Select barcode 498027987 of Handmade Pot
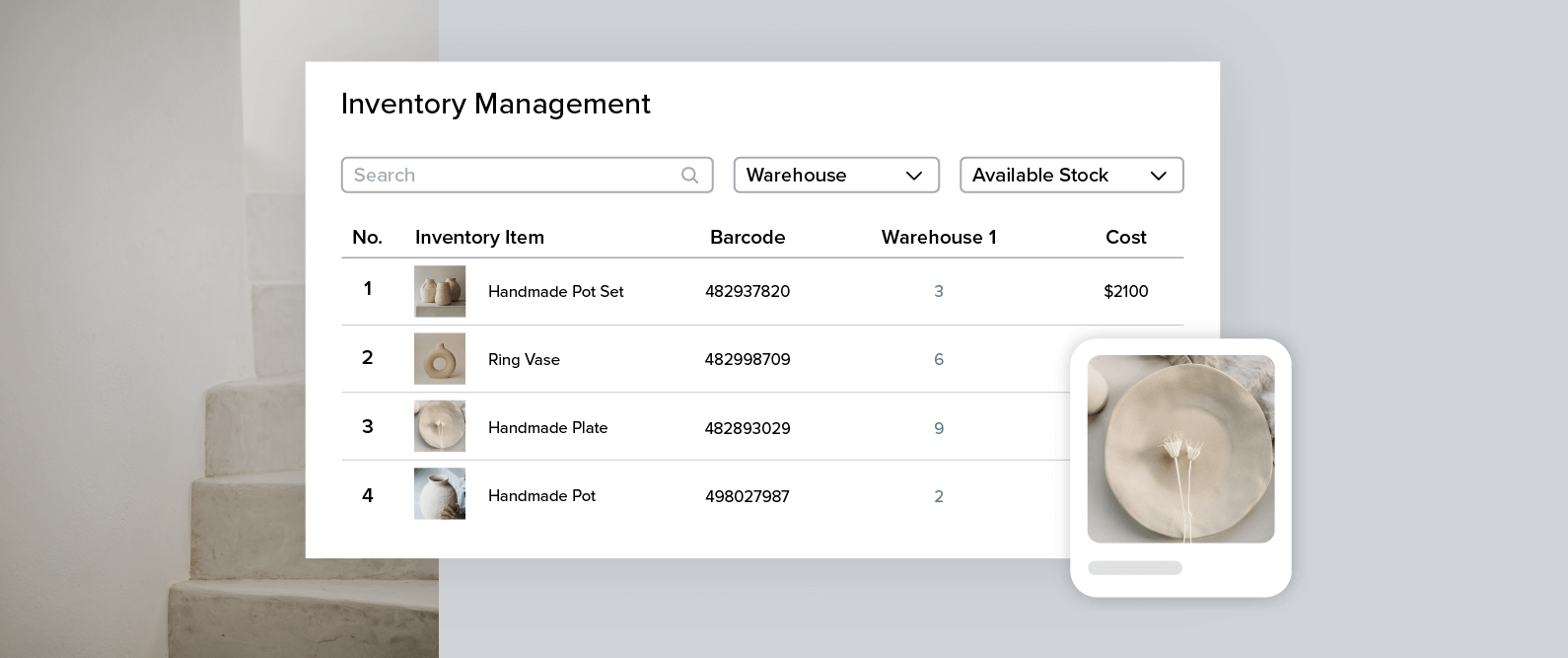Image resolution: width=1568 pixels, height=658 pixels. click(748, 496)
